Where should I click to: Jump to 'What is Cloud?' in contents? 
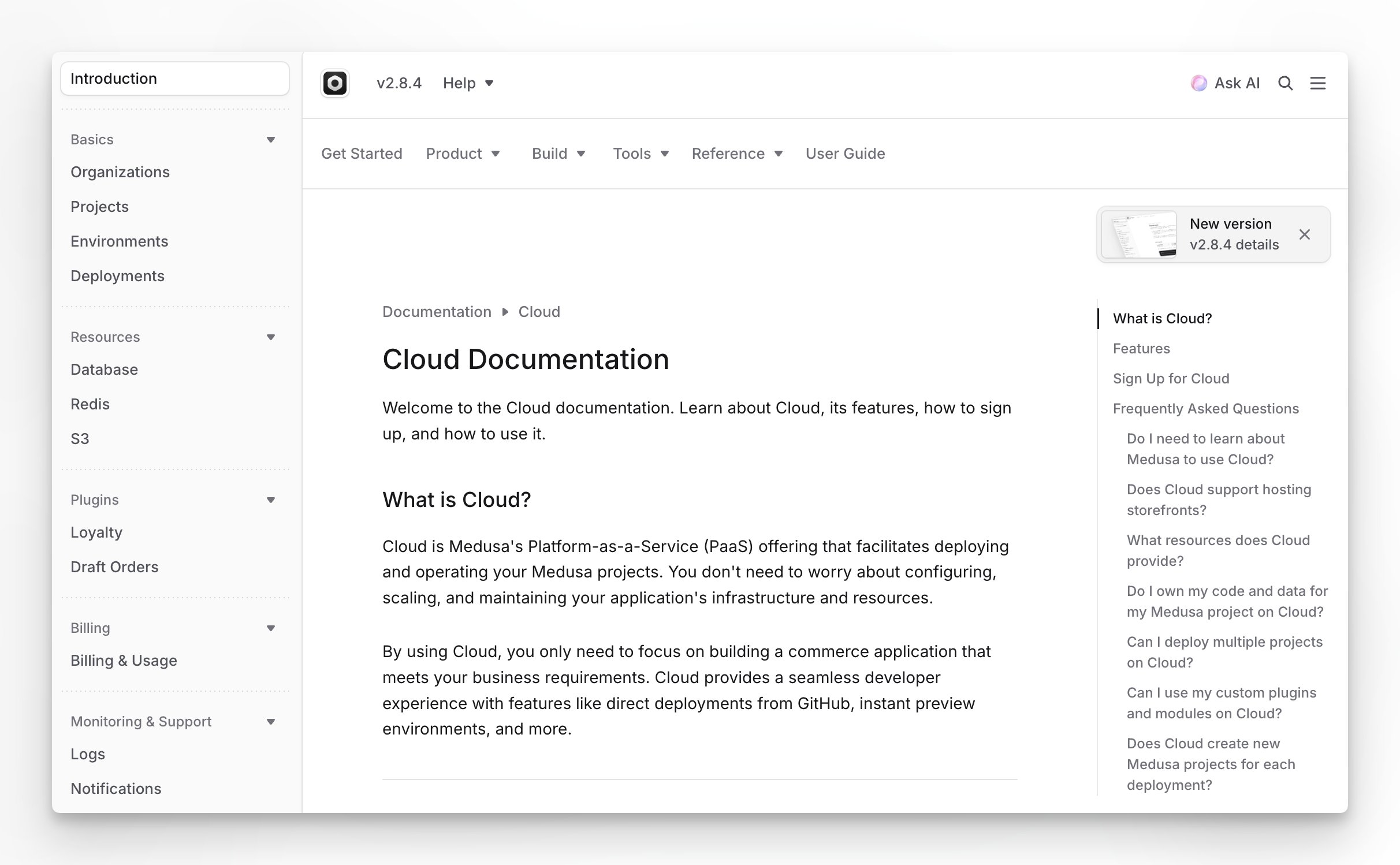(x=1162, y=319)
